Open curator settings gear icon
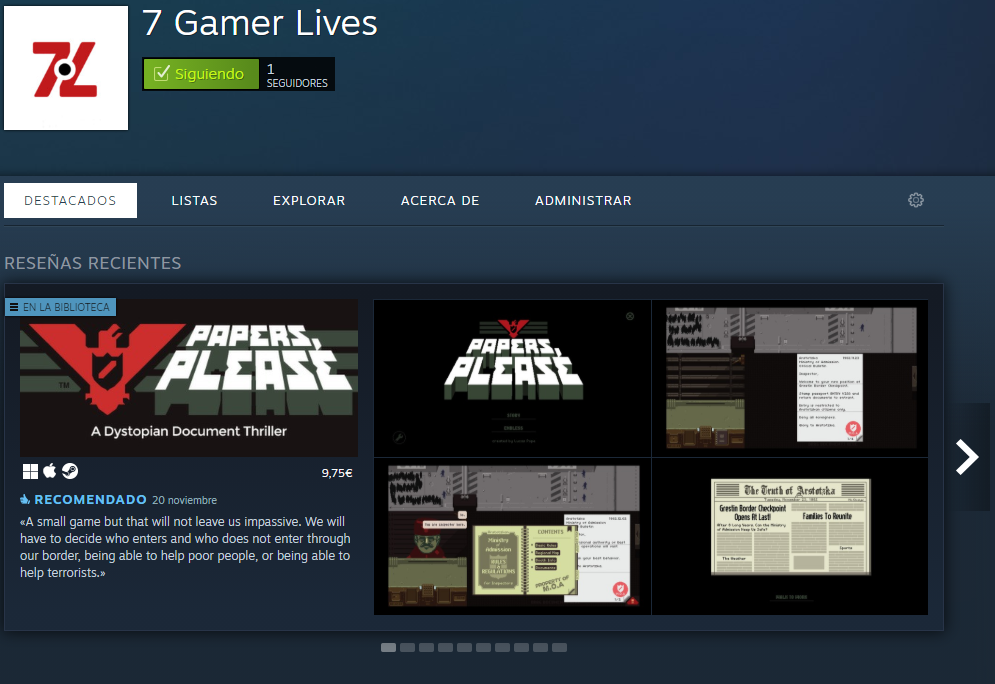This screenshot has height=684, width=995. click(916, 201)
